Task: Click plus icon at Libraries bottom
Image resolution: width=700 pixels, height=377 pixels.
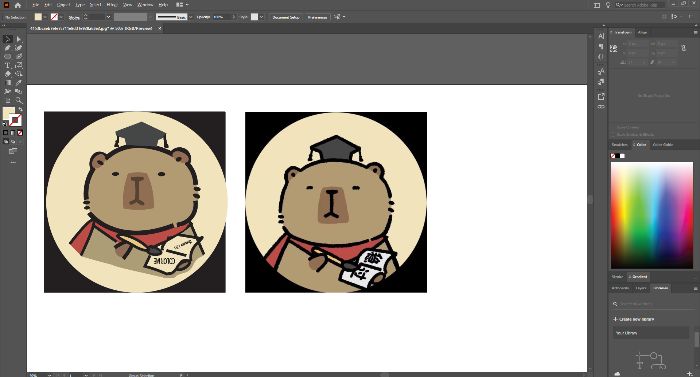Action: (689, 373)
